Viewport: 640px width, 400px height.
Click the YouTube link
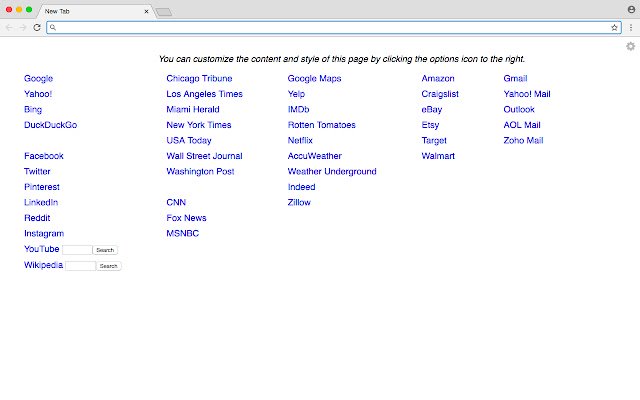click(41, 249)
